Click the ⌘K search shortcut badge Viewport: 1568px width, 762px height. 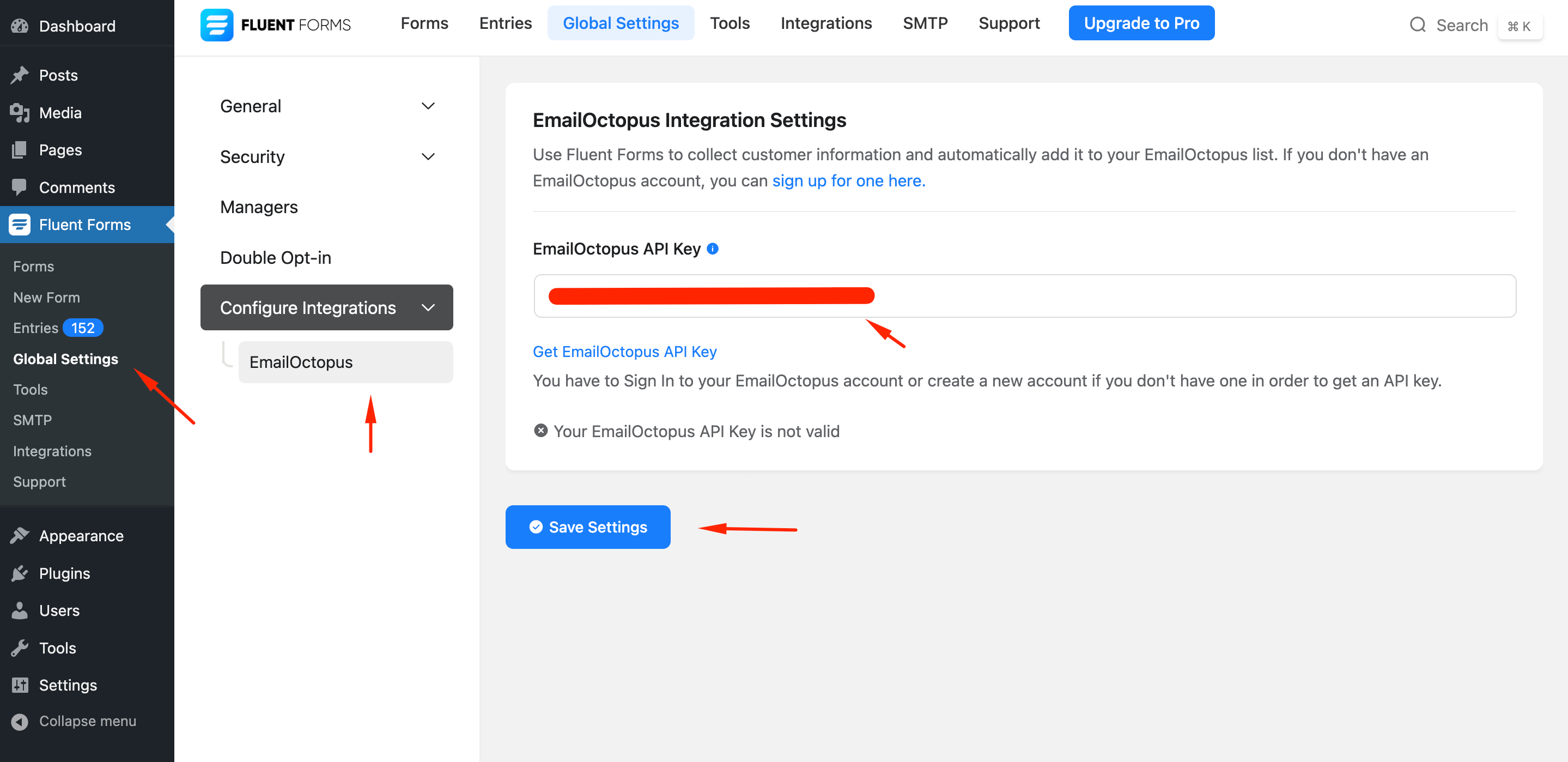click(x=1519, y=26)
